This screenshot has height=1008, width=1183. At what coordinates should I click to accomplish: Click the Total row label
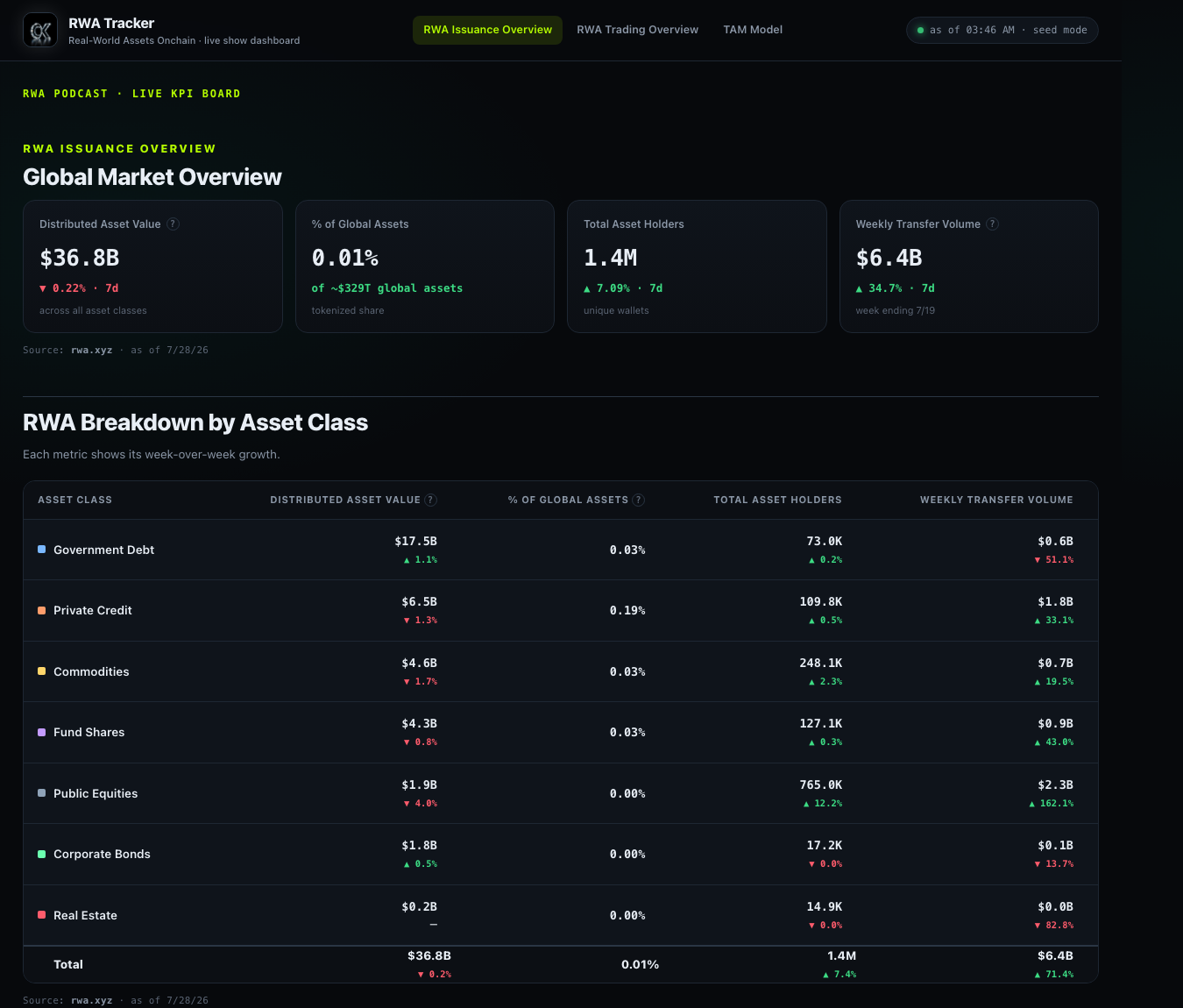pos(68,964)
